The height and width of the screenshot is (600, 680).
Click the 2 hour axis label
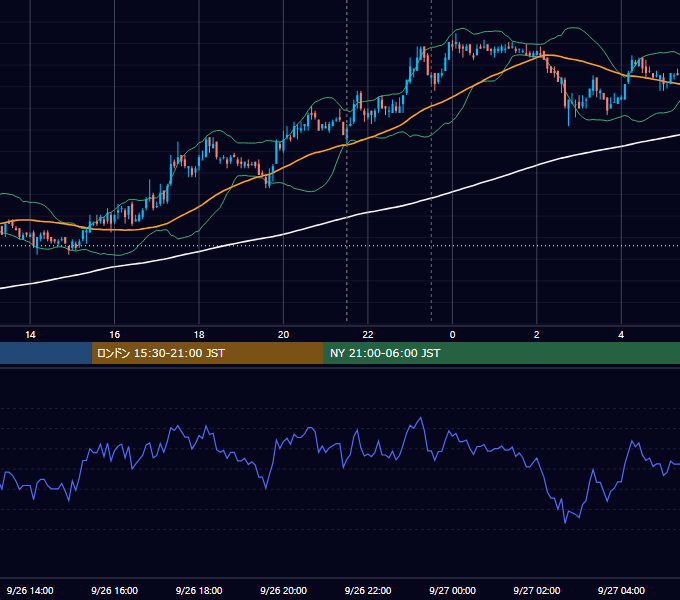tap(537, 335)
